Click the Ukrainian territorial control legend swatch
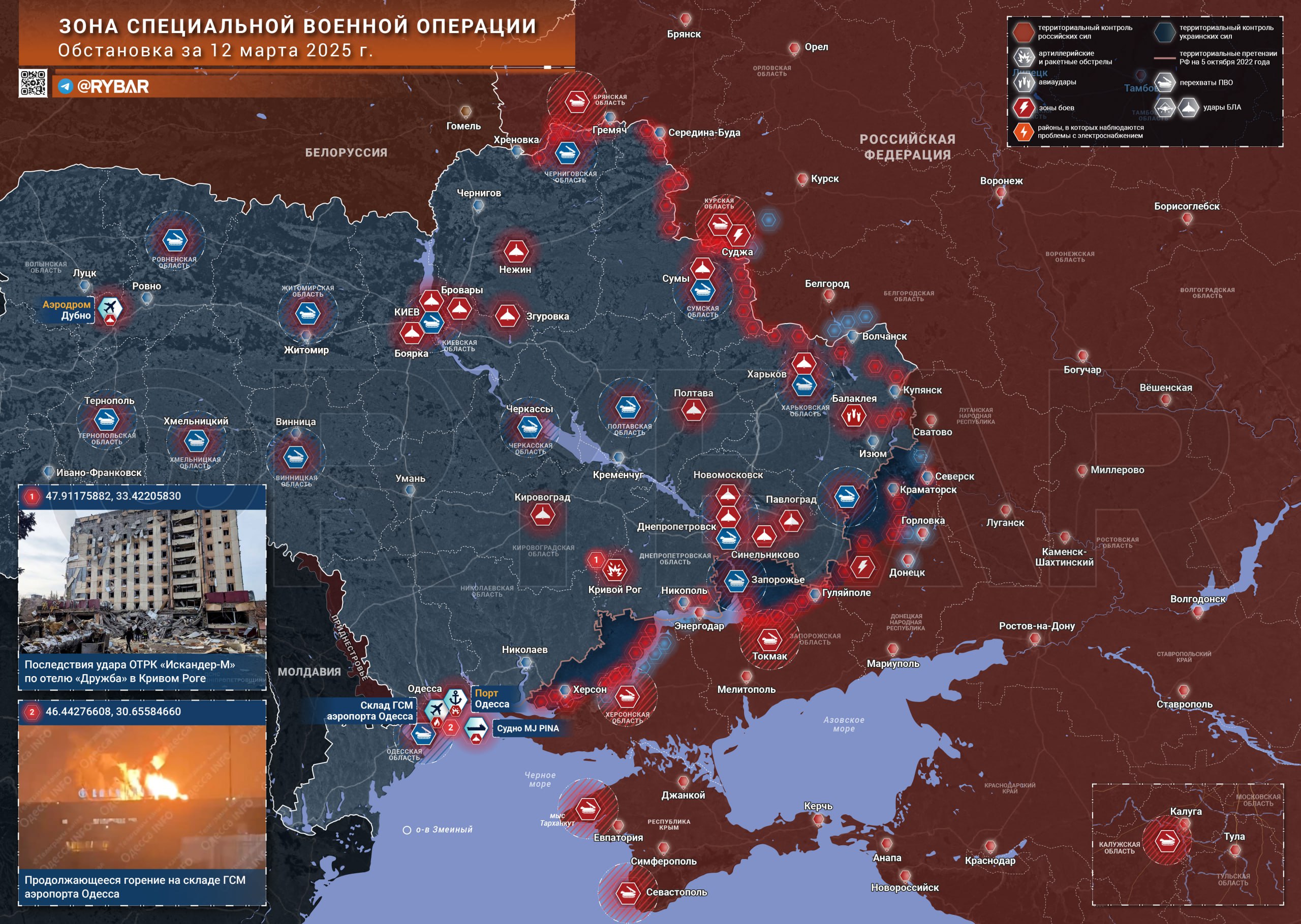1301x924 pixels. click(1164, 32)
